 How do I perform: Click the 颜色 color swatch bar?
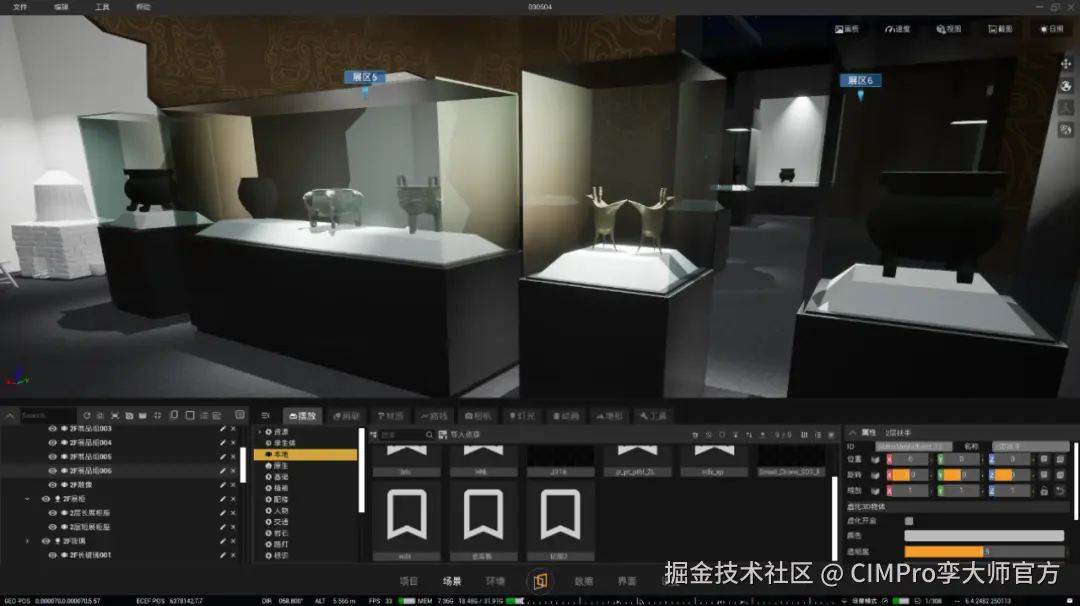click(984, 536)
